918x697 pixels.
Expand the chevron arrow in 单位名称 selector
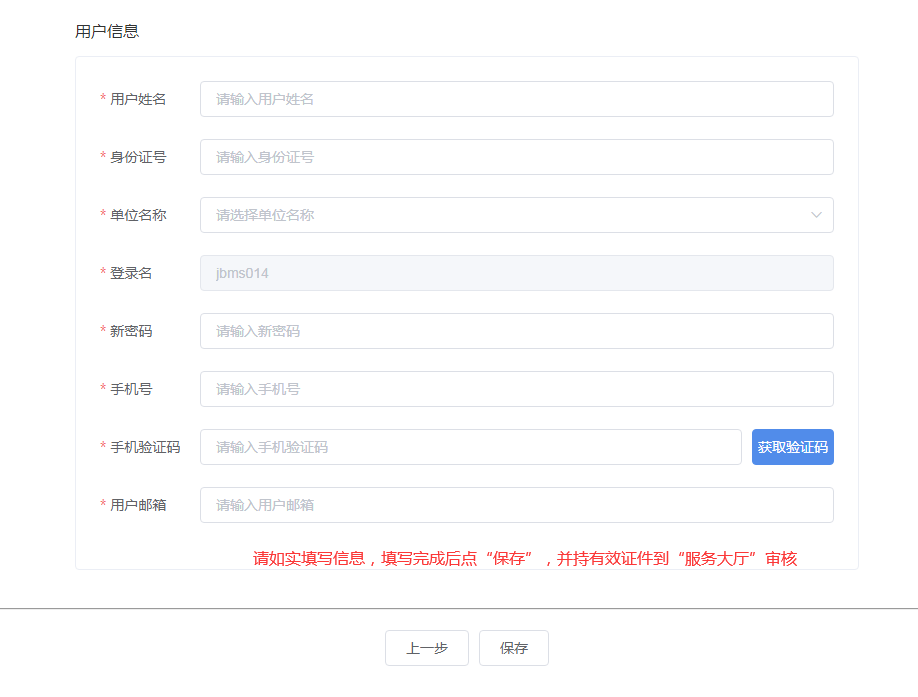pos(817,215)
